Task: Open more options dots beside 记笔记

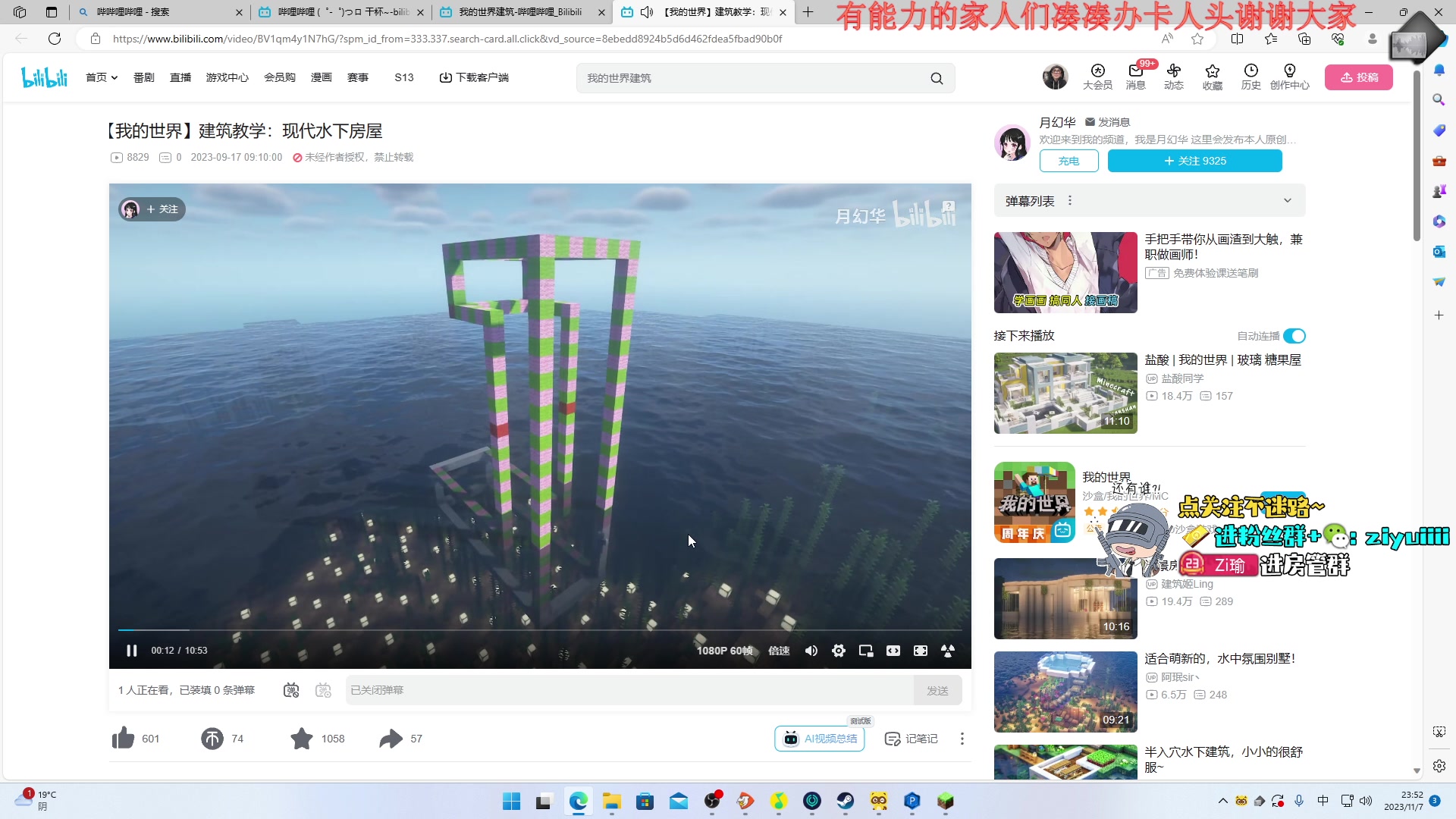Action: tap(962, 739)
